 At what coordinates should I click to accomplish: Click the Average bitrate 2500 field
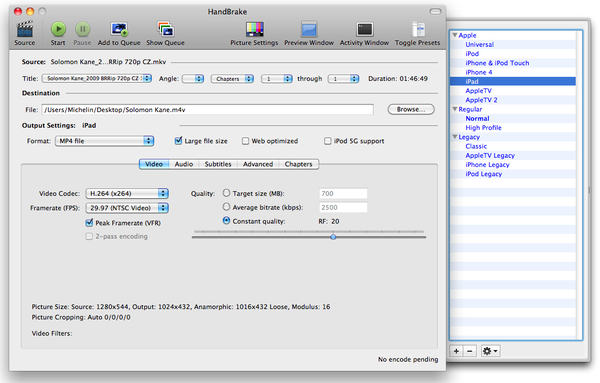click(x=343, y=207)
